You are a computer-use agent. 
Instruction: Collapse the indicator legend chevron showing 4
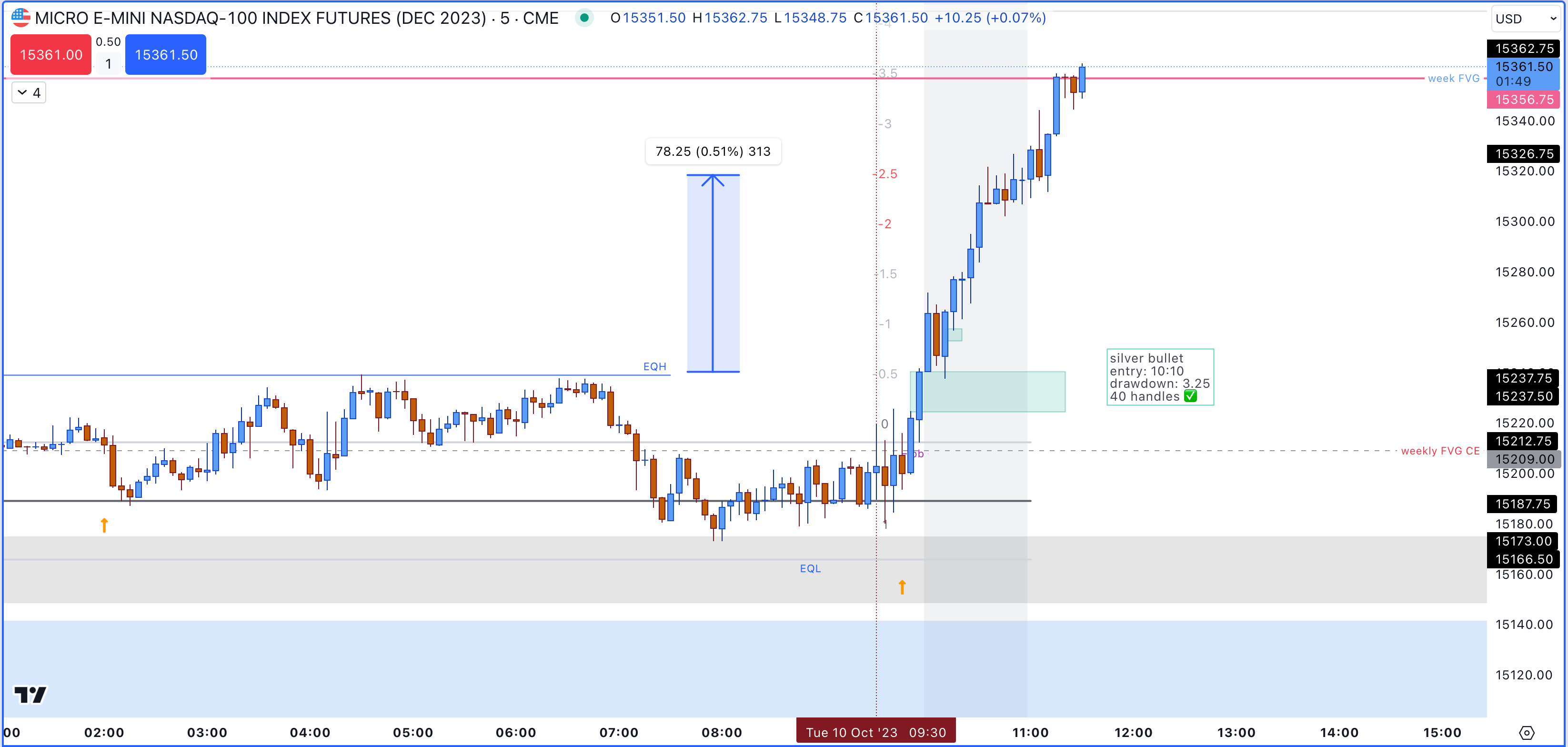click(x=29, y=92)
